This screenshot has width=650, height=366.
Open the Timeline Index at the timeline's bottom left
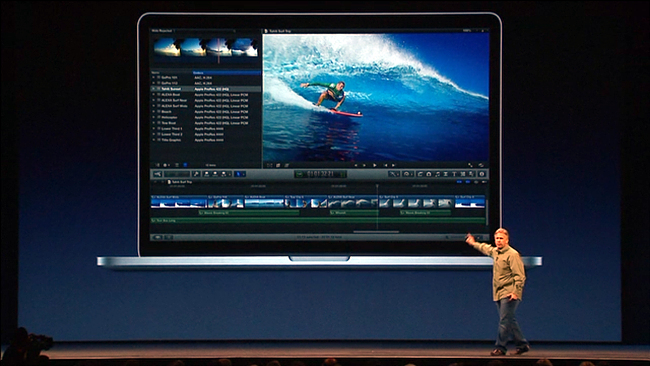click(x=158, y=237)
